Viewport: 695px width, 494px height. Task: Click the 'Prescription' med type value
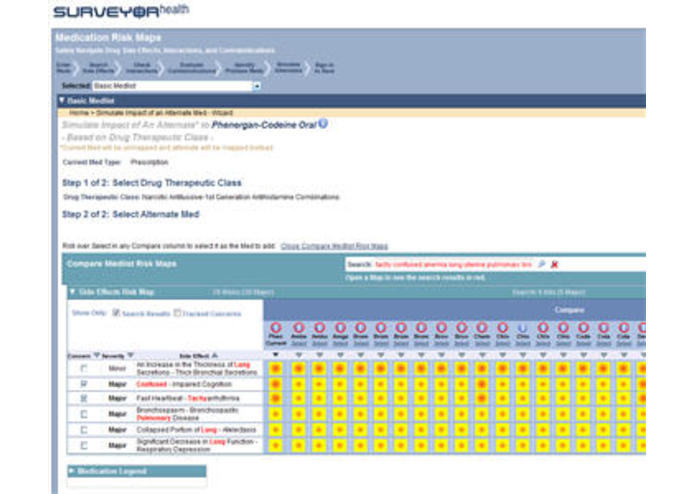149,162
